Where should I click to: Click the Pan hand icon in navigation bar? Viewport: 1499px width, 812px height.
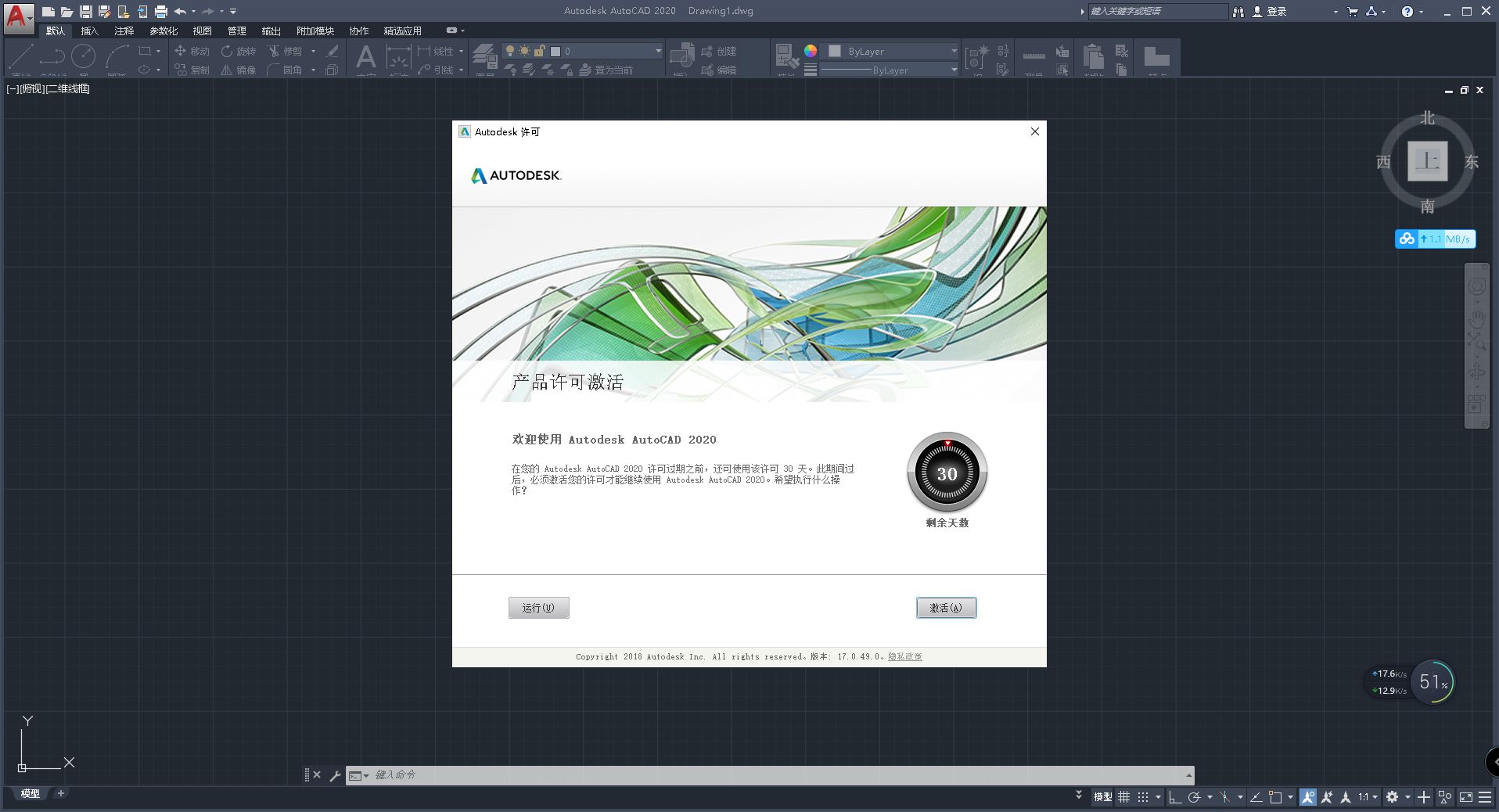[x=1477, y=318]
